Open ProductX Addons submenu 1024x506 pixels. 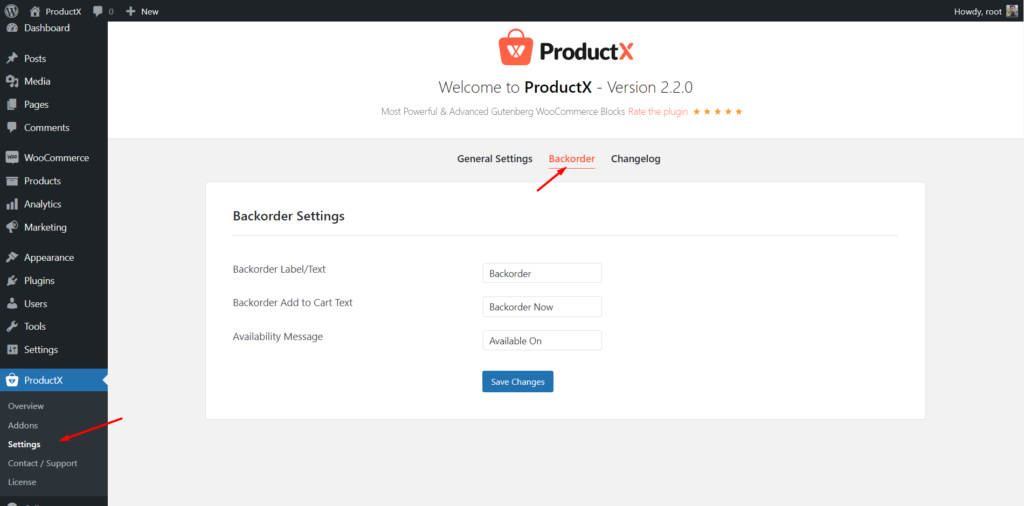click(23, 425)
